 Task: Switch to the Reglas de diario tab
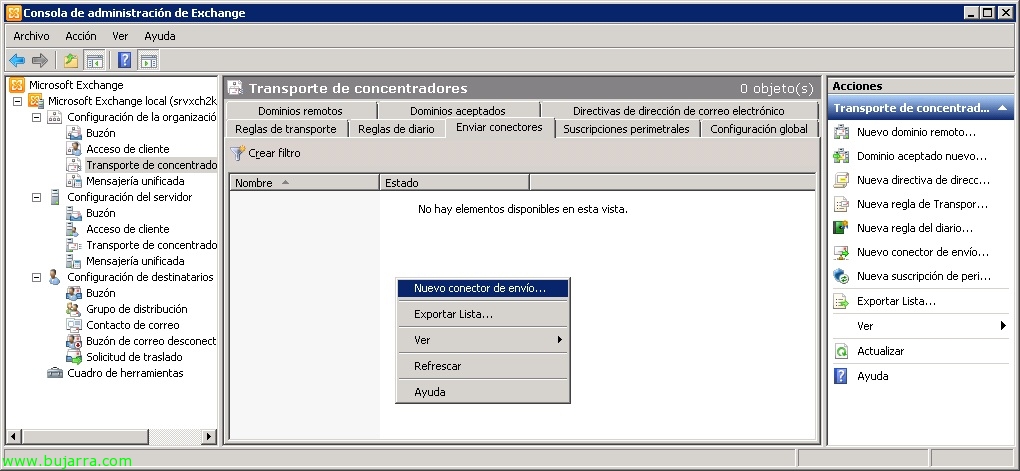[396, 129]
